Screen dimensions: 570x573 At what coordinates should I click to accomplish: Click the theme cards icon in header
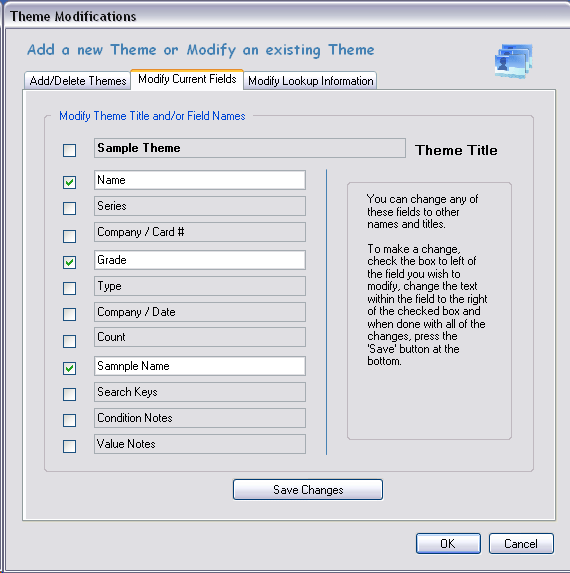513,61
